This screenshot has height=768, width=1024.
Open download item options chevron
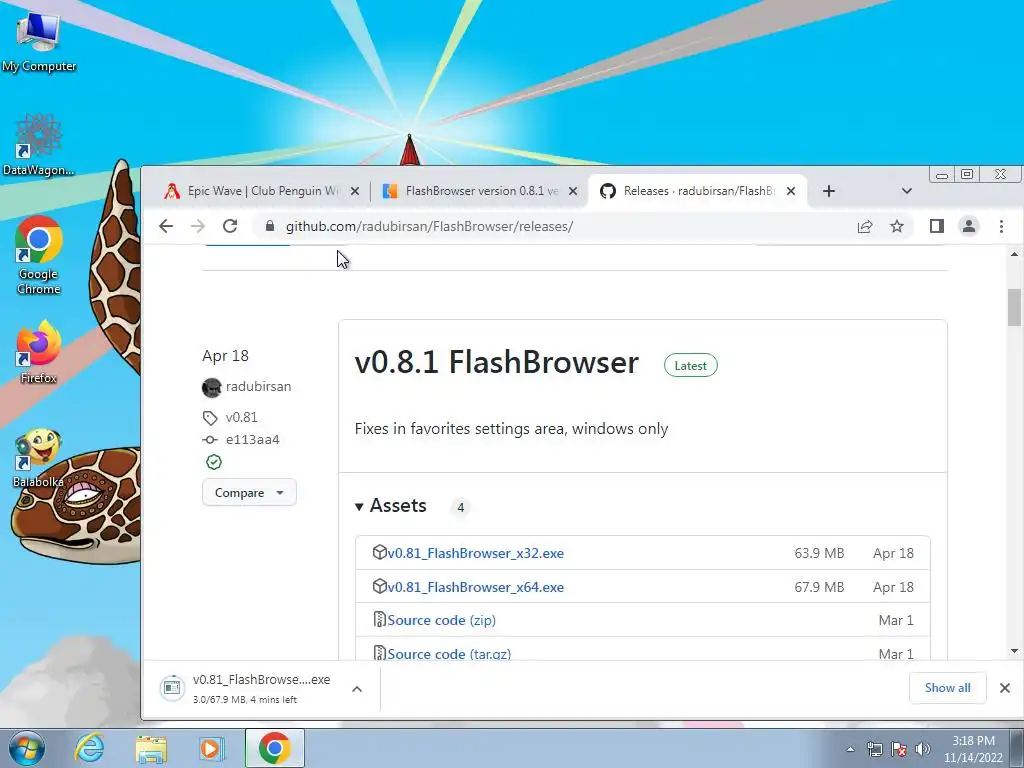[x=357, y=688]
